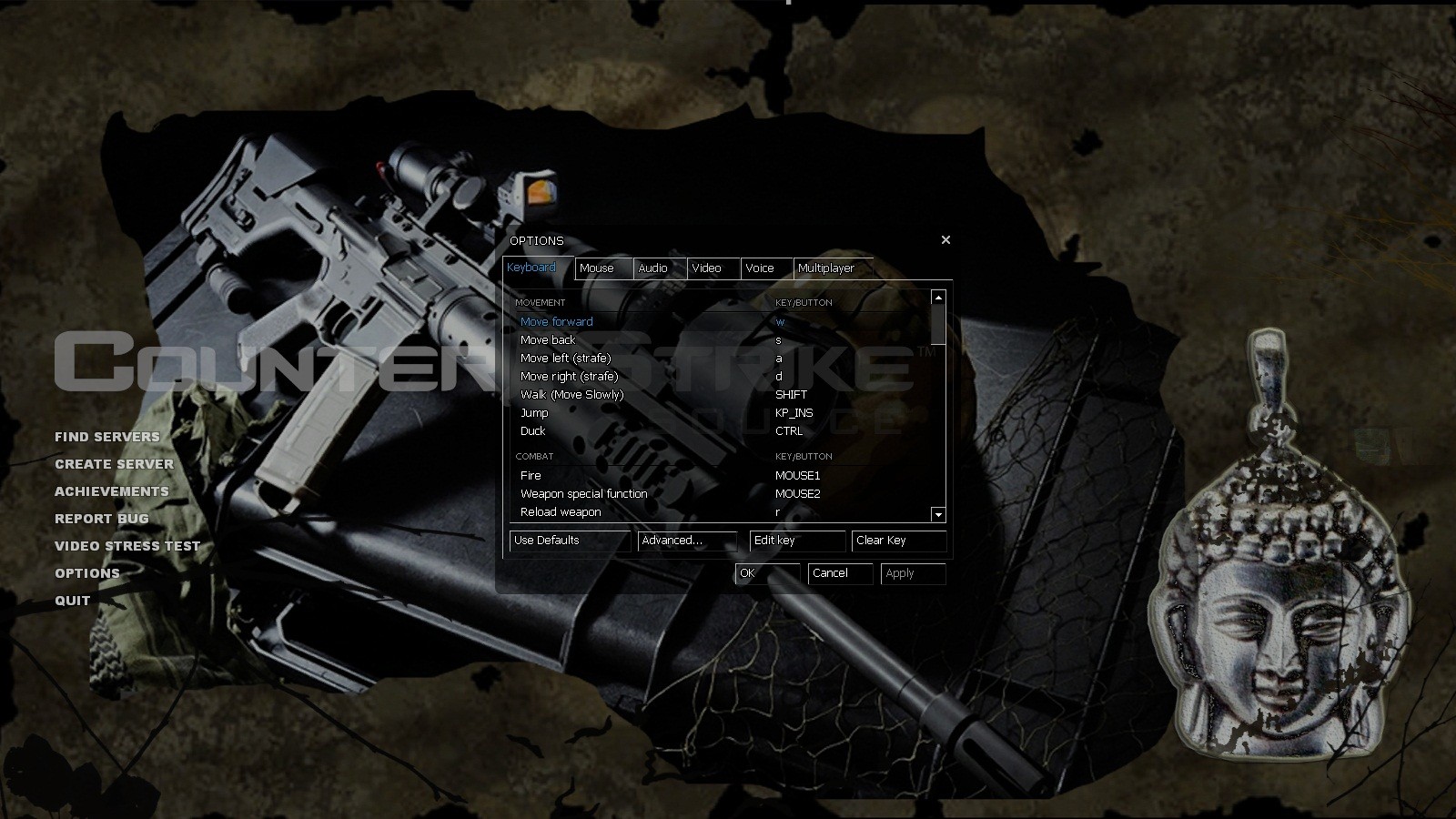Confirm changes with OK
This screenshot has height=819, width=1456.
pos(767,573)
